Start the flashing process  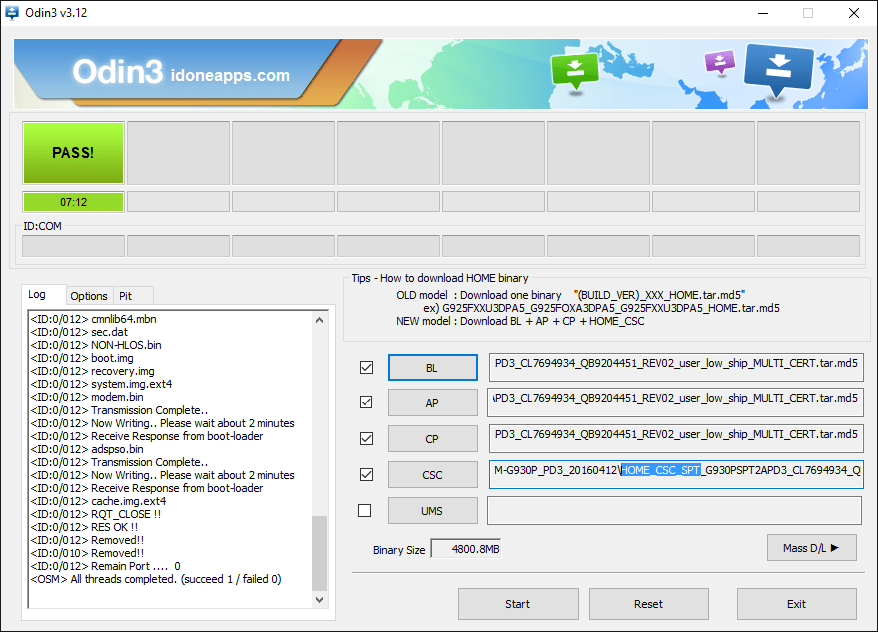pyautogui.click(x=518, y=603)
